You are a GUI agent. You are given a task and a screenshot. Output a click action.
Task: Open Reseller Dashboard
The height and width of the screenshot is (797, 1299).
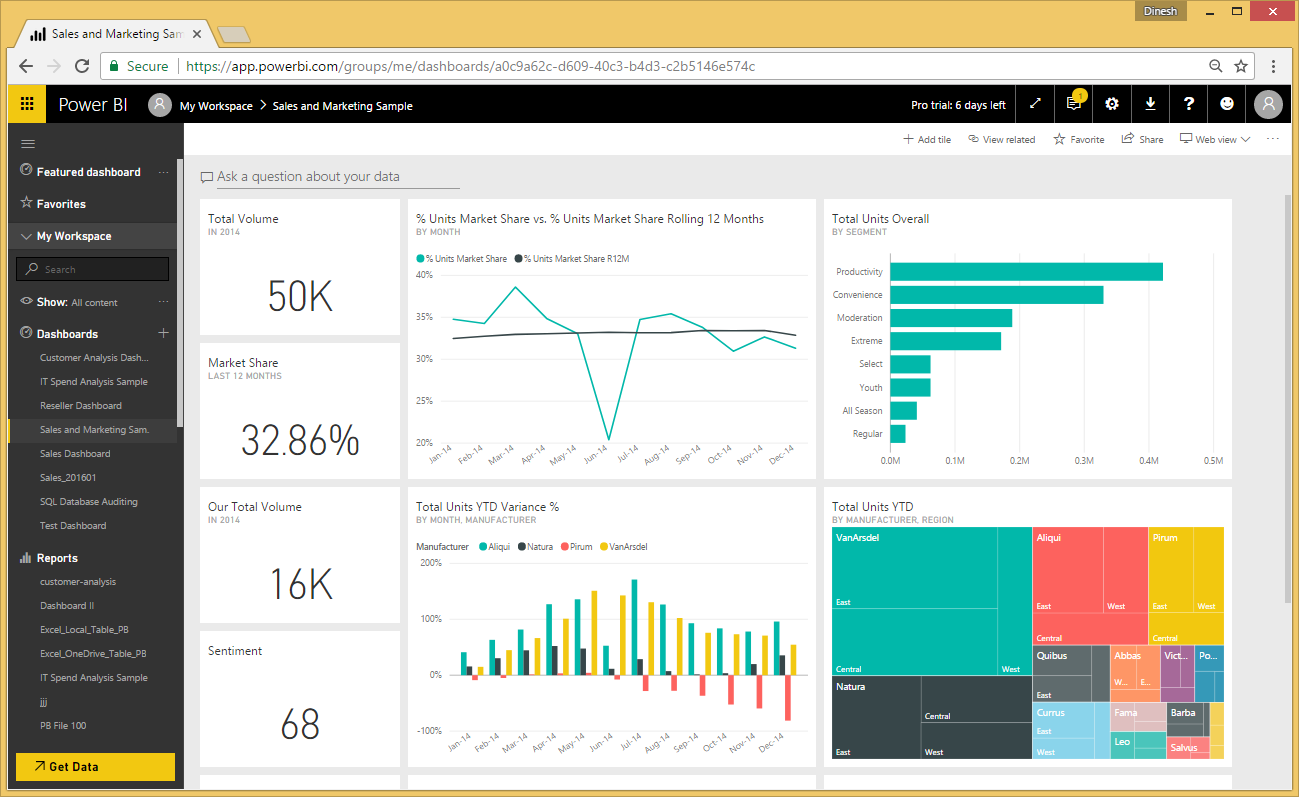pyautogui.click(x=81, y=405)
